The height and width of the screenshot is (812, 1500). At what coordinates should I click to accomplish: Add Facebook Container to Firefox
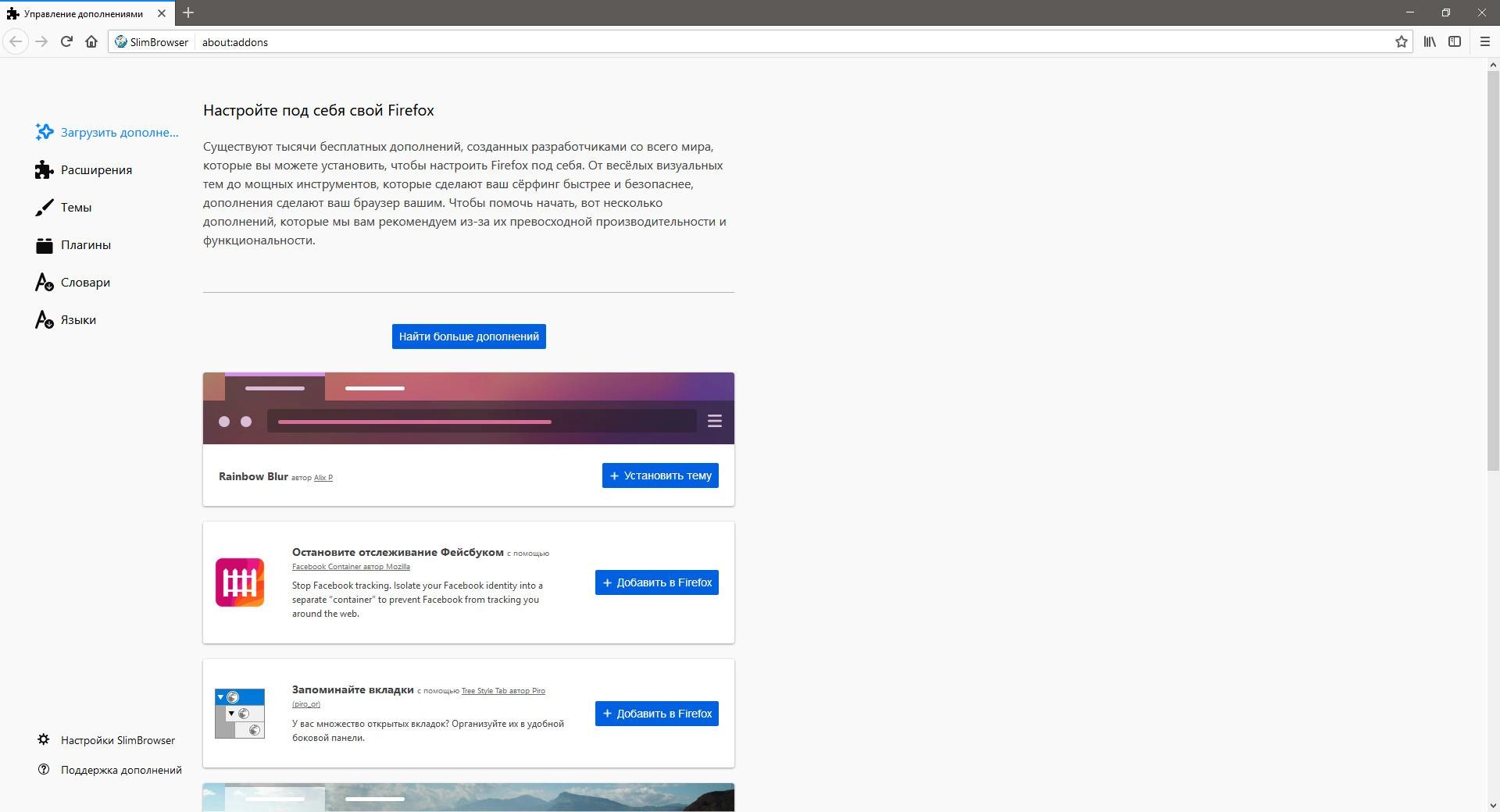[x=657, y=582]
